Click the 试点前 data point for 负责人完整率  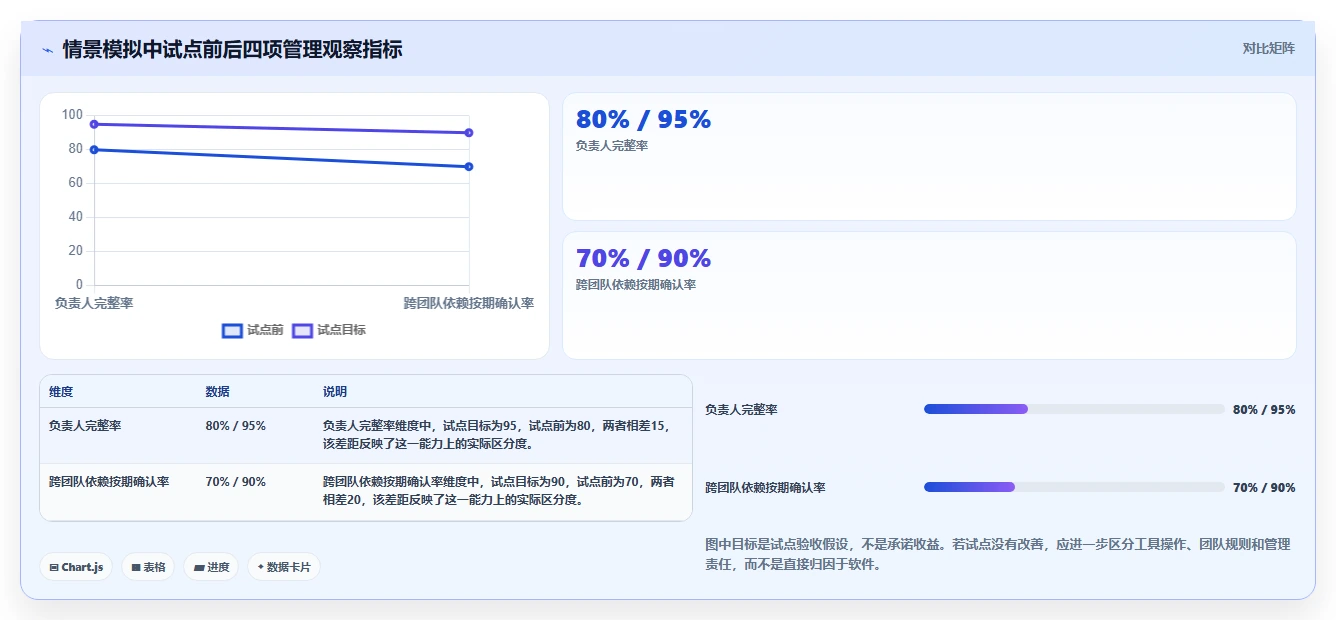pos(94,150)
